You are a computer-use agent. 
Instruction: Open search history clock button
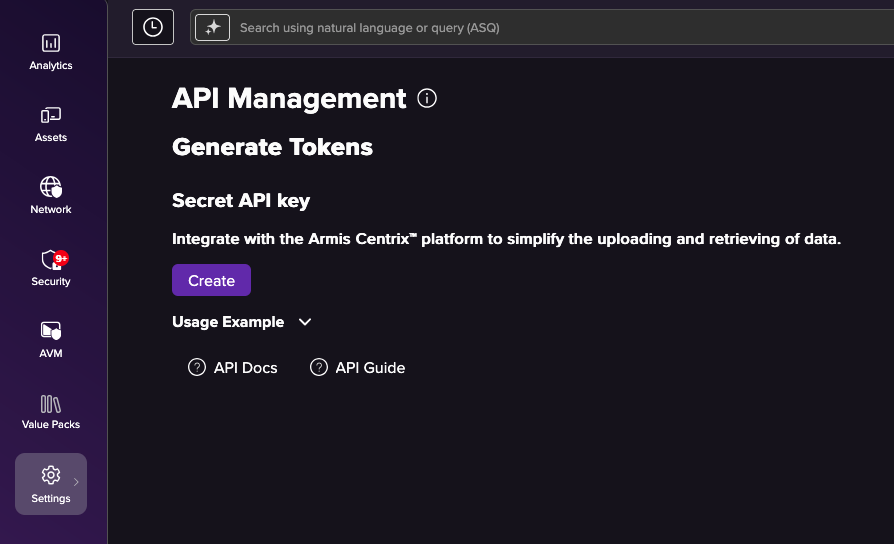(153, 27)
